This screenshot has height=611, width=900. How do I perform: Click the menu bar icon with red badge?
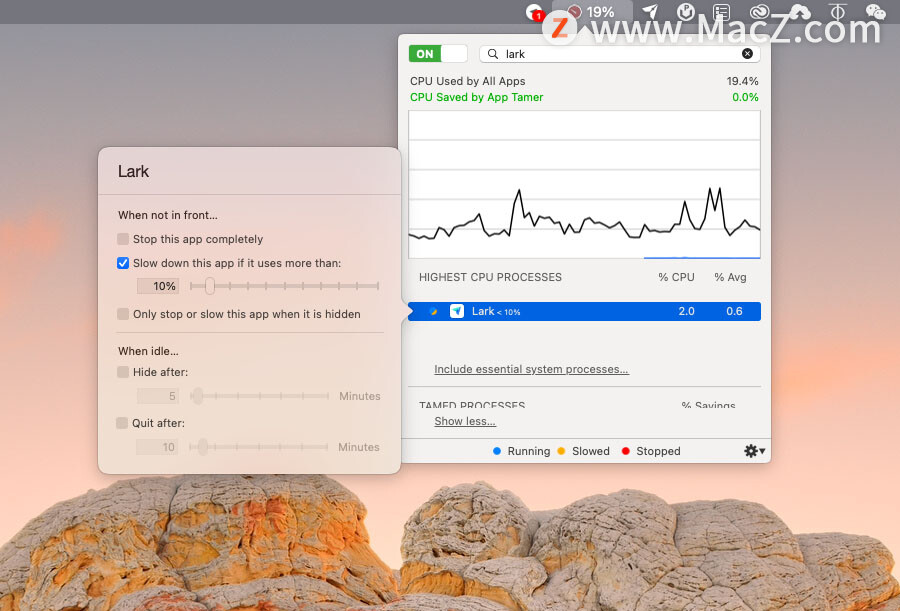coord(534,11)
